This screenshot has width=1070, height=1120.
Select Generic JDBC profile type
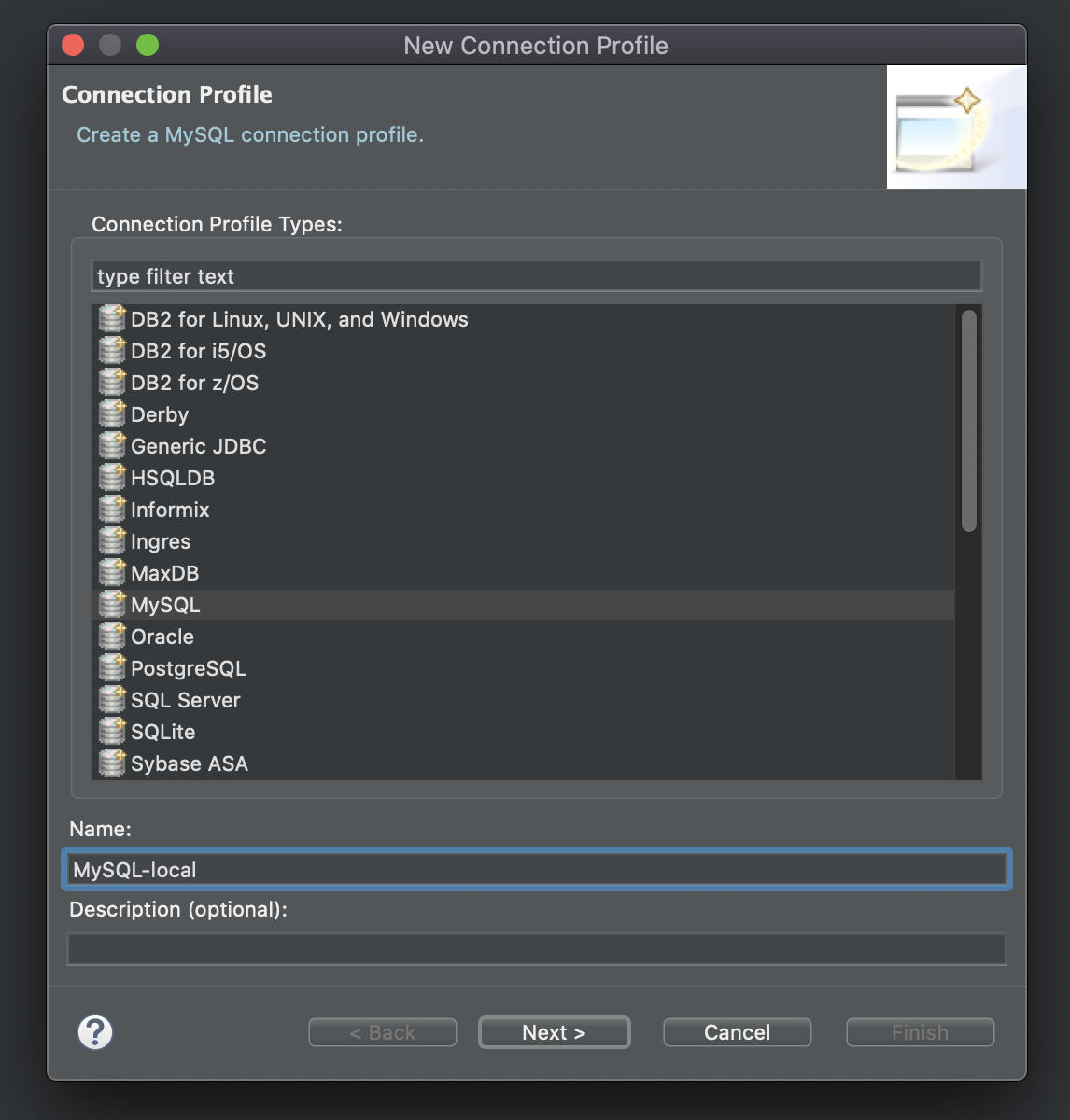tap(524, 446)
